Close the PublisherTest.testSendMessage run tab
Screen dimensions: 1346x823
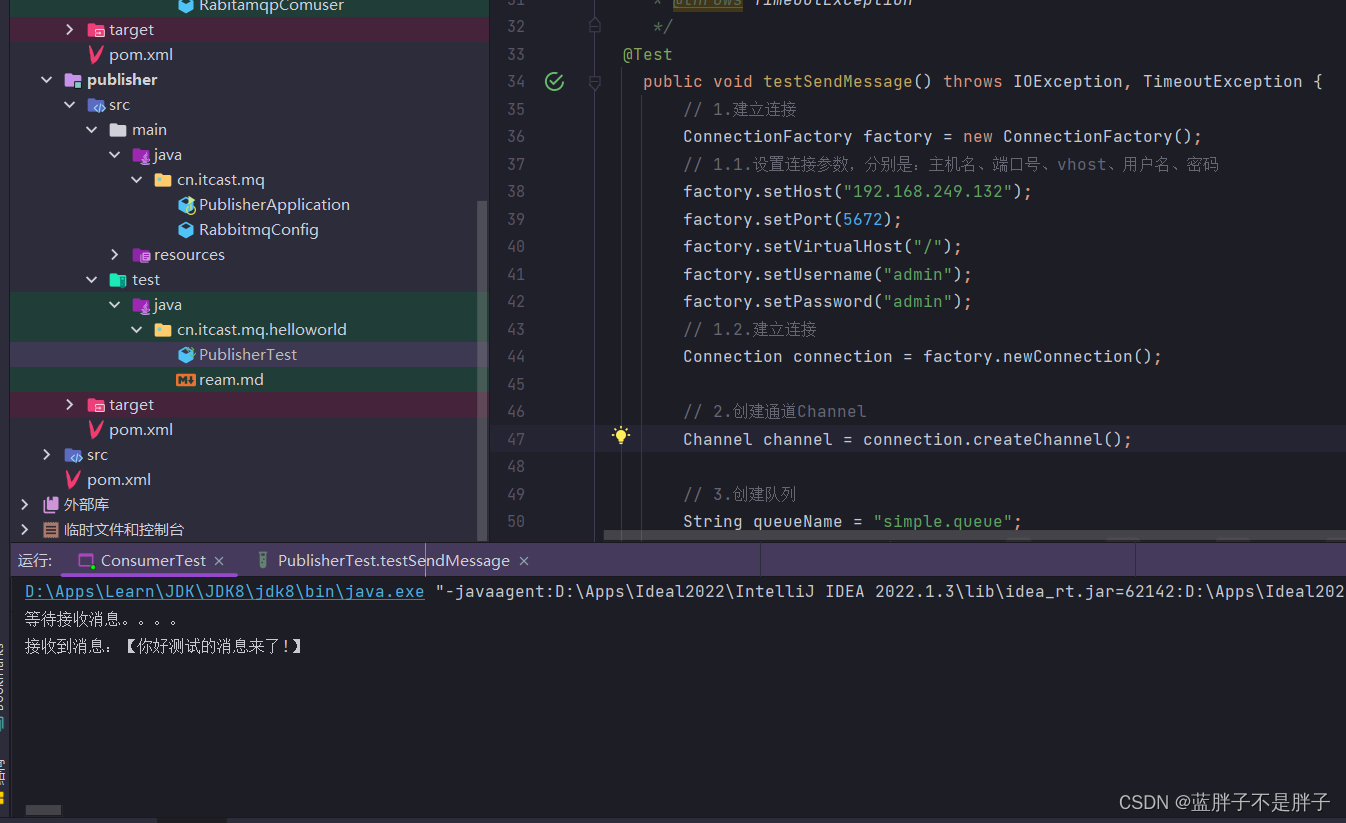[x=523, y=561]
